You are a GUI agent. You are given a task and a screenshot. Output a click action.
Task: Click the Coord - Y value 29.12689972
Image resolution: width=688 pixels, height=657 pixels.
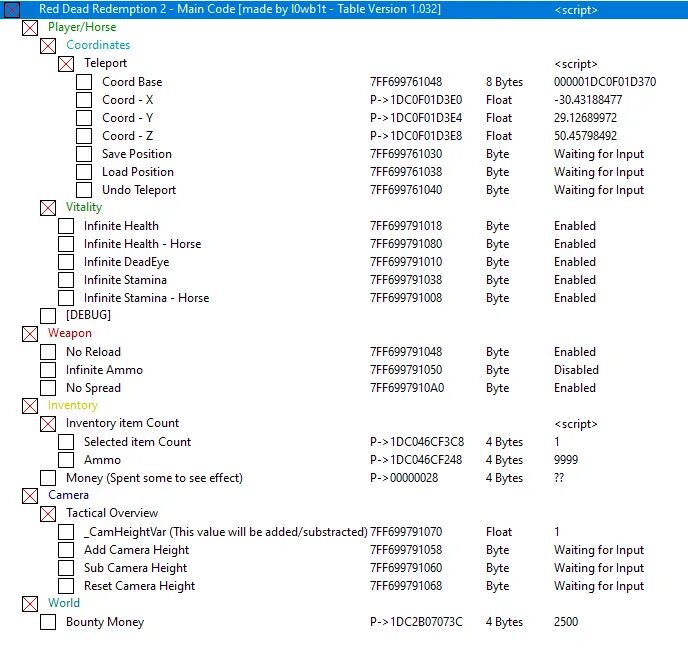[x=585, y=118]
